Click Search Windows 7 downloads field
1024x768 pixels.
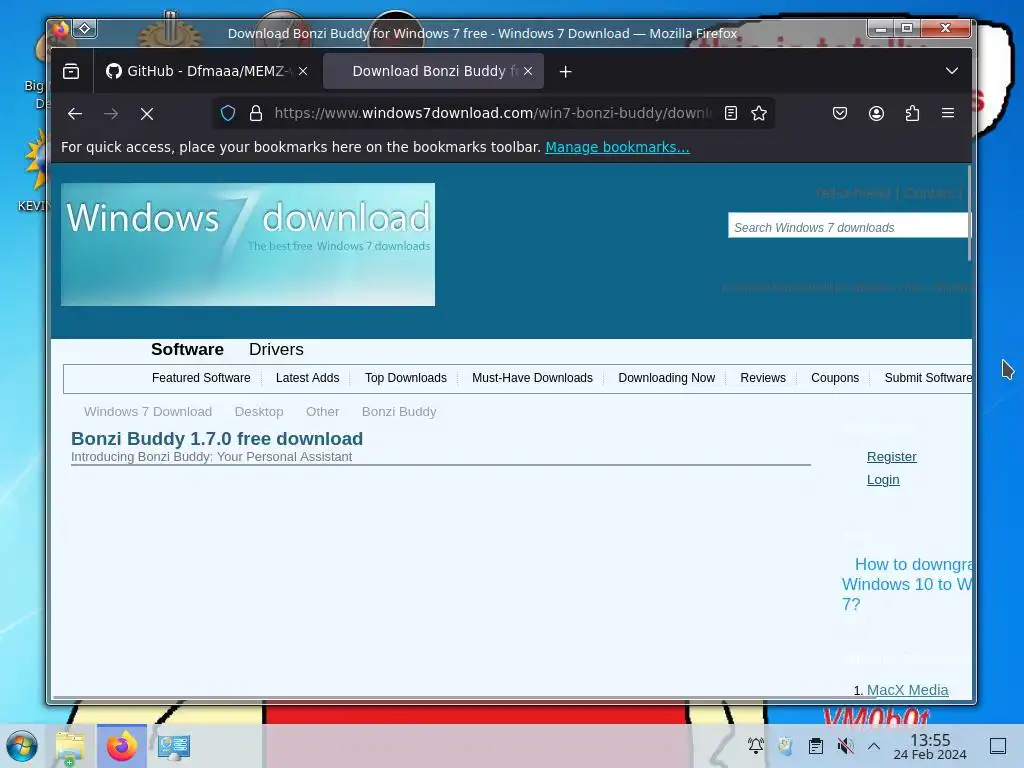(848, 226)
